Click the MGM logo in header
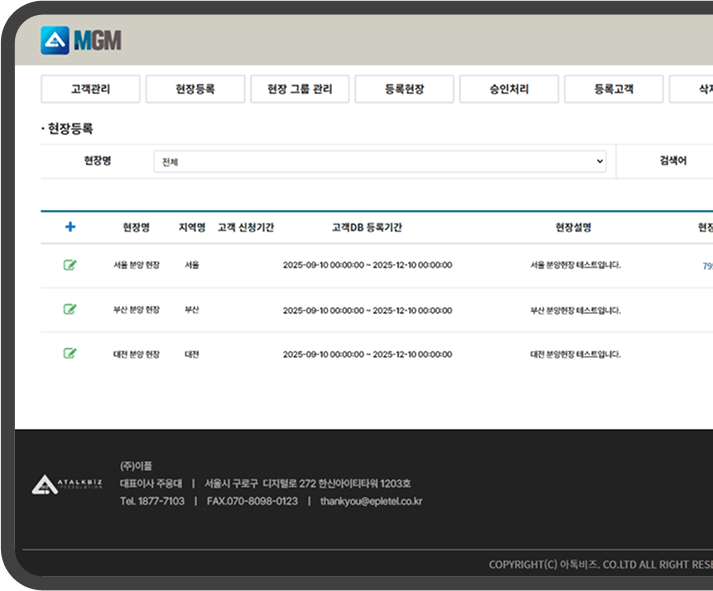This screenshot has height=591, width=713. pyautogui.click(x=81, y=40)
